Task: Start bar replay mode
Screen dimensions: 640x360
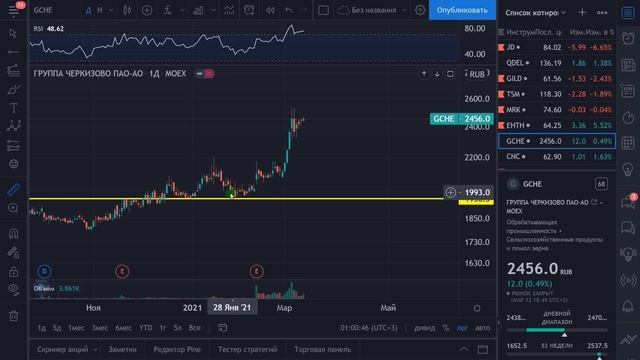Action: [x=270, y=10]
